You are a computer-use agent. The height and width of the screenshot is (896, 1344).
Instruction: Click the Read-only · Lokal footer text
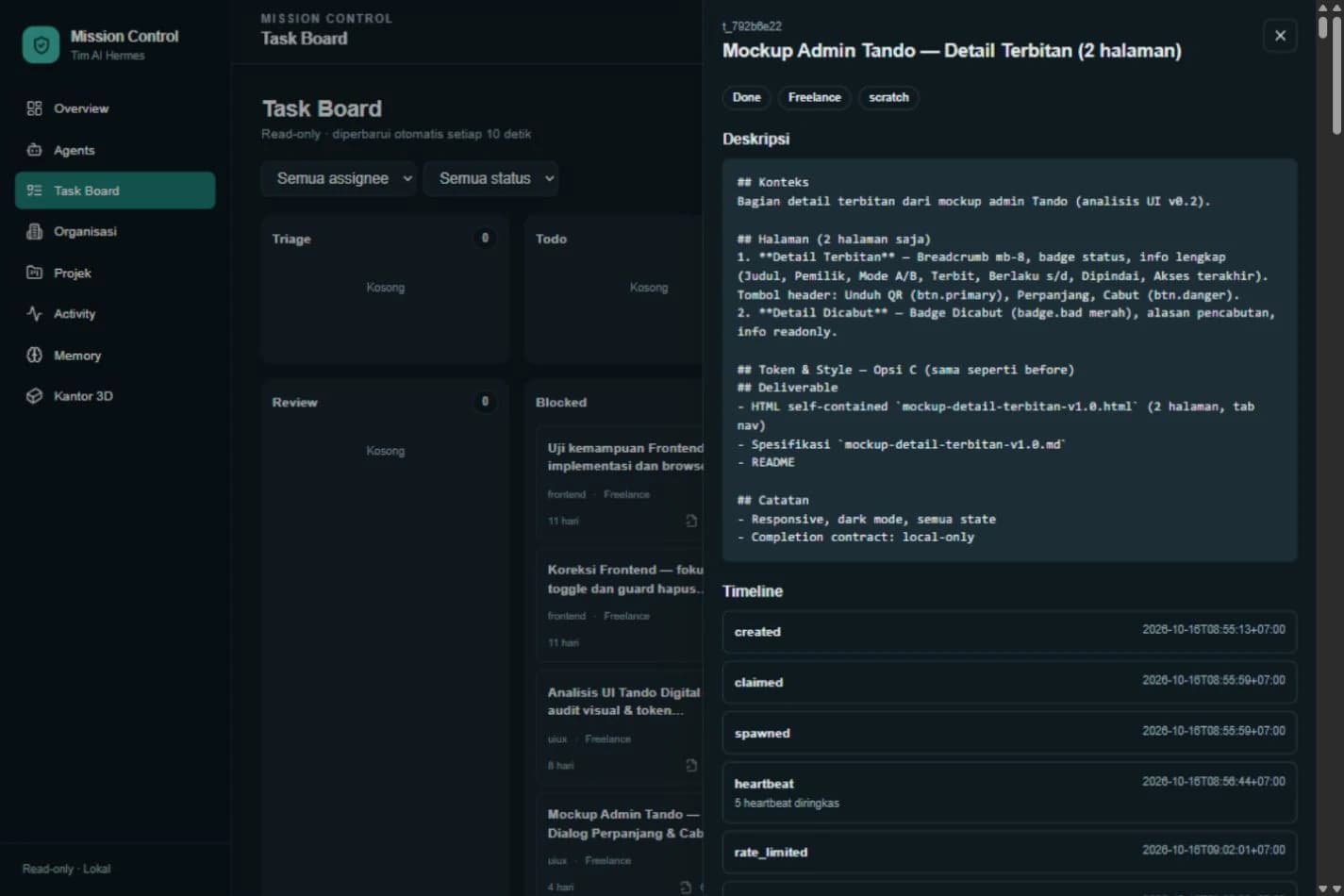[x=66, y=869]
